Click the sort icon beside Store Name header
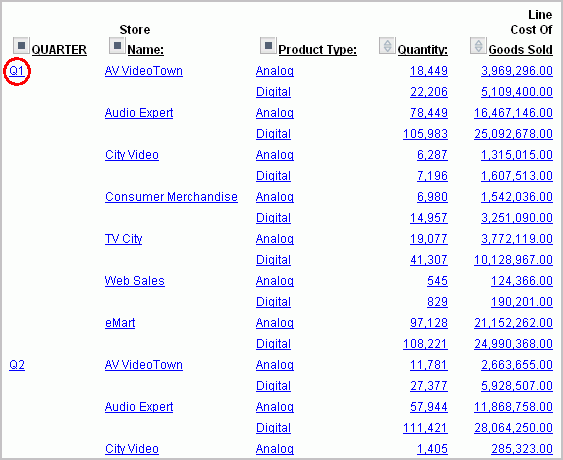This screenshot has width=563, height=460. [117, 45]
